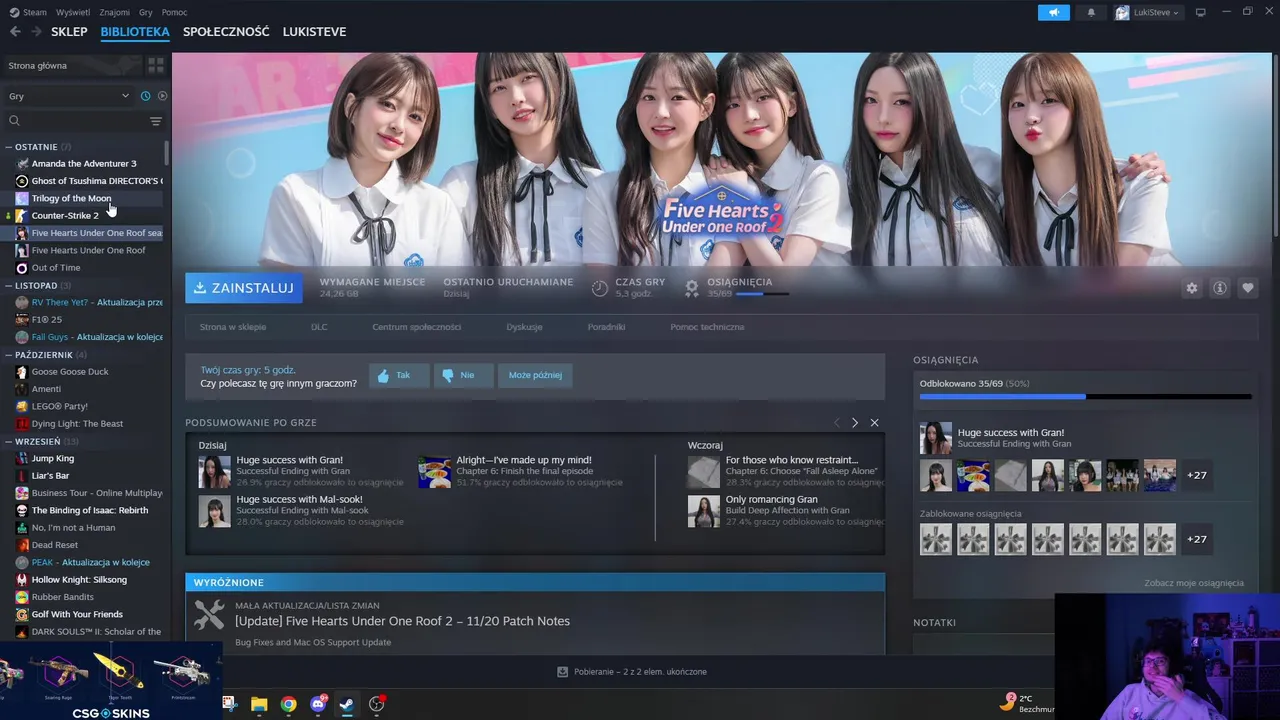Expand locked achievements +27 tile
The height and width of the screenshot is (720, 1280).
point(1197,539)
